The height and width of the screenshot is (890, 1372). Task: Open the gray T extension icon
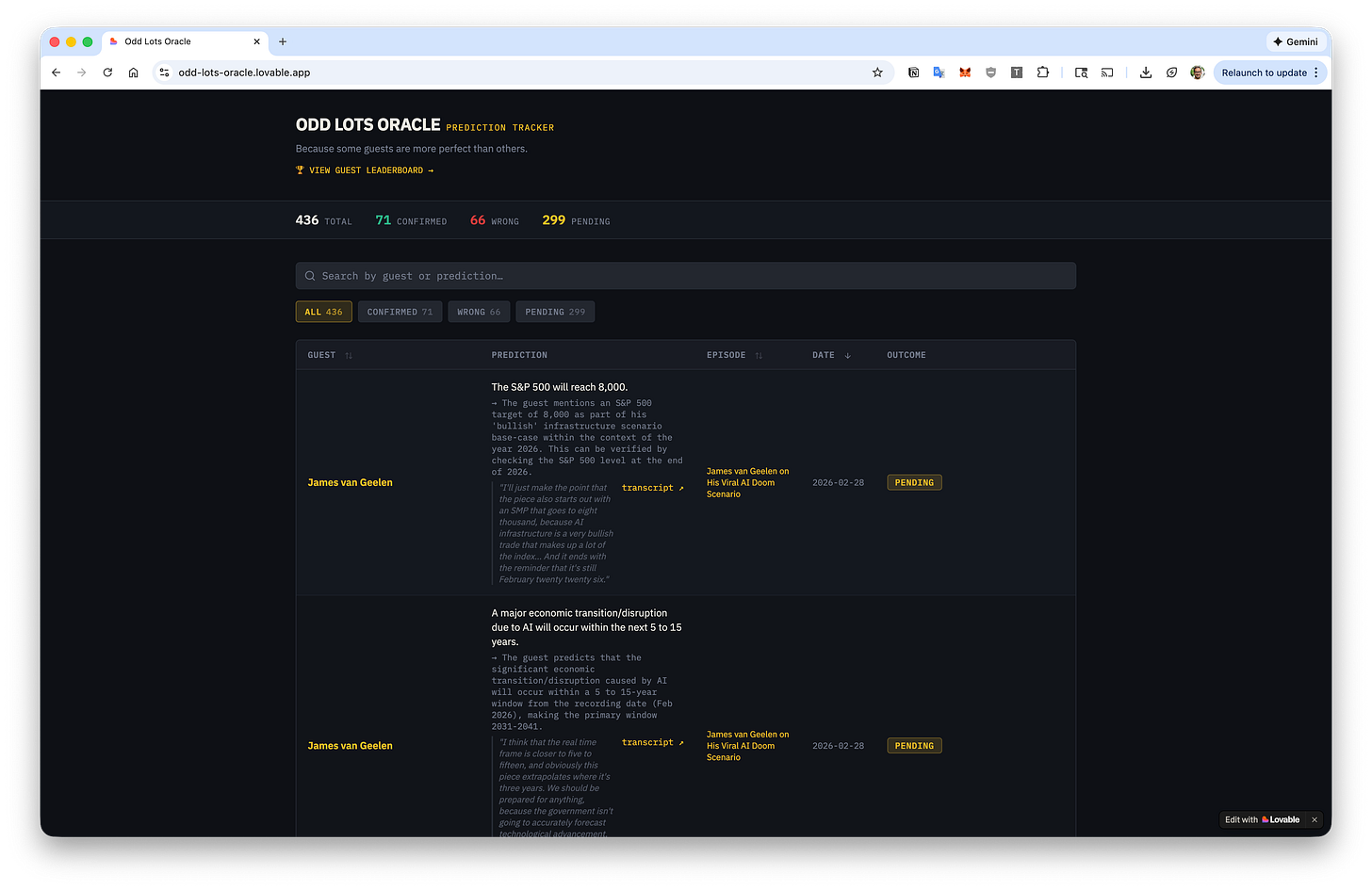pyautogui.click(x=1017, y=73)
